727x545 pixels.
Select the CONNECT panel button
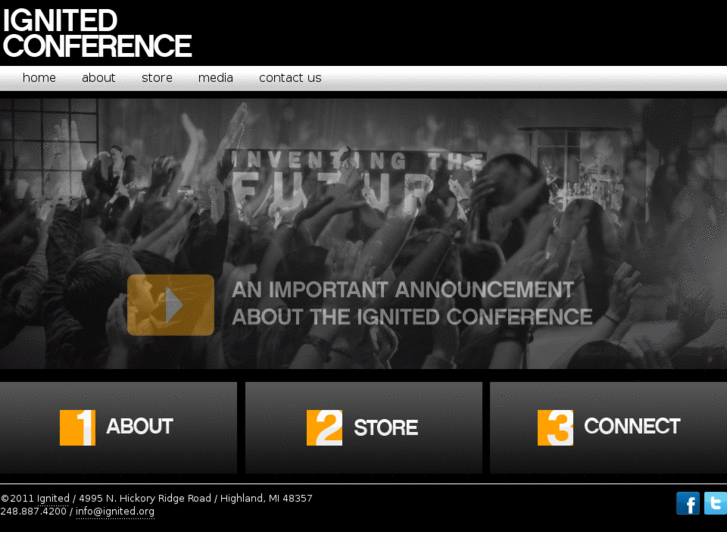coord(608,428)
